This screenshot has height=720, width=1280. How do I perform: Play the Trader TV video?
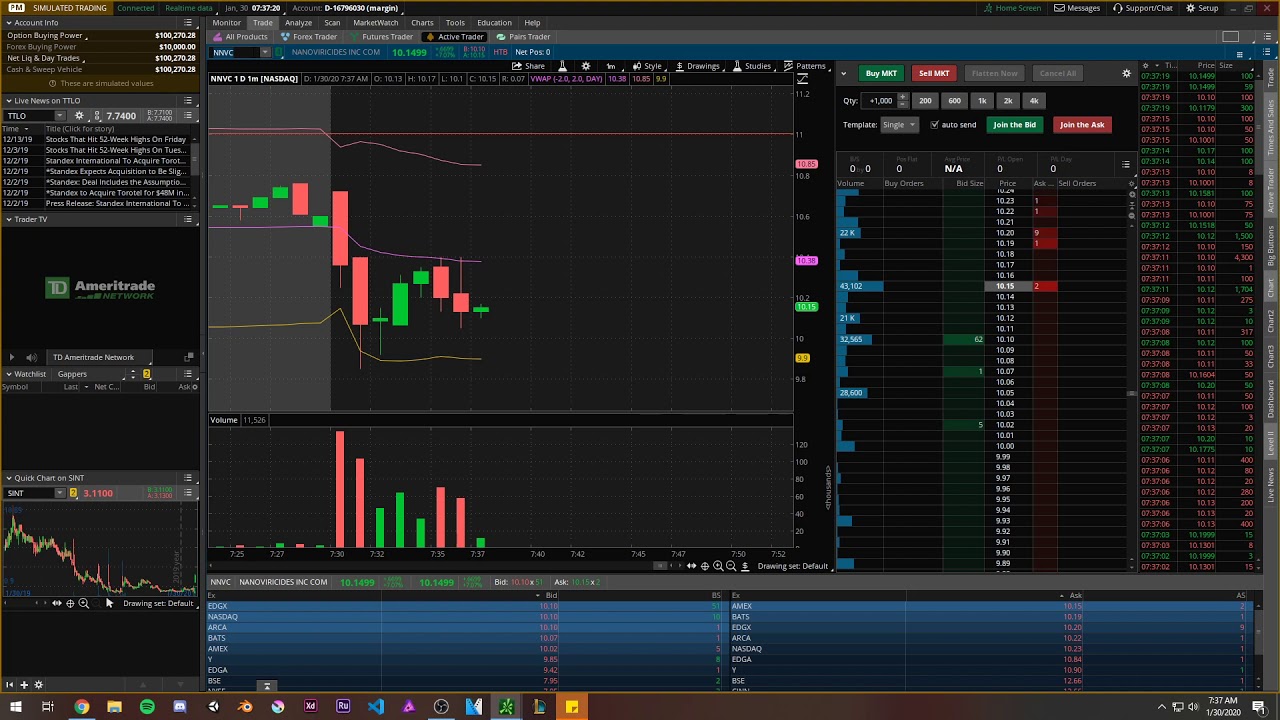pos(11,357)
